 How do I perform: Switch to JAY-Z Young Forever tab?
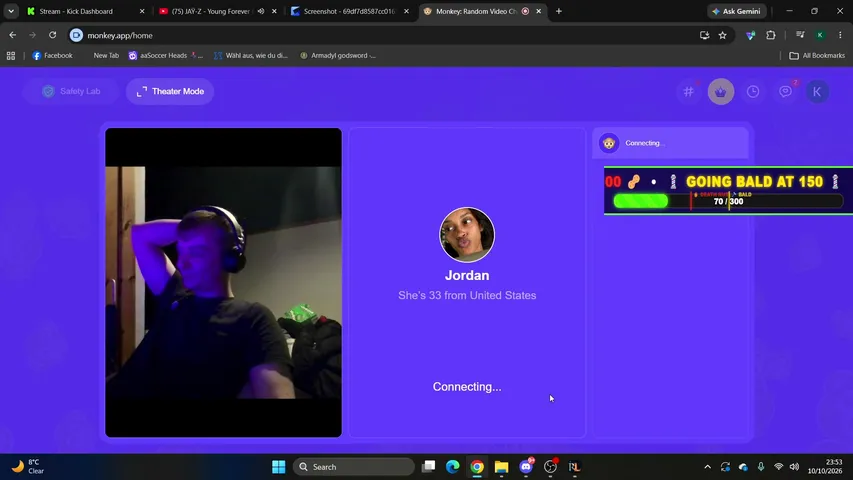coord(209,11)
